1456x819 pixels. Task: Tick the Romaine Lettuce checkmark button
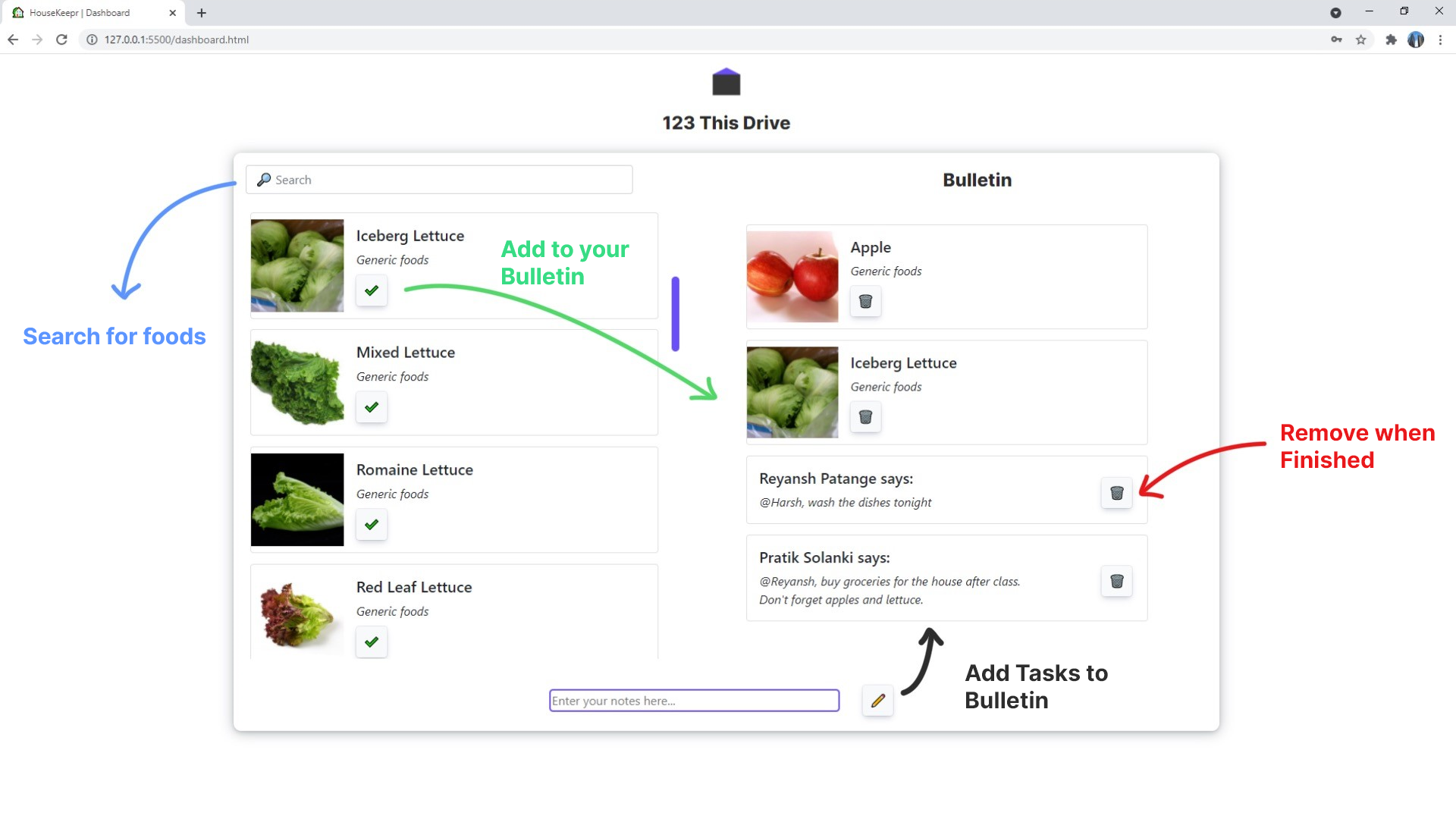coord(372,525)
